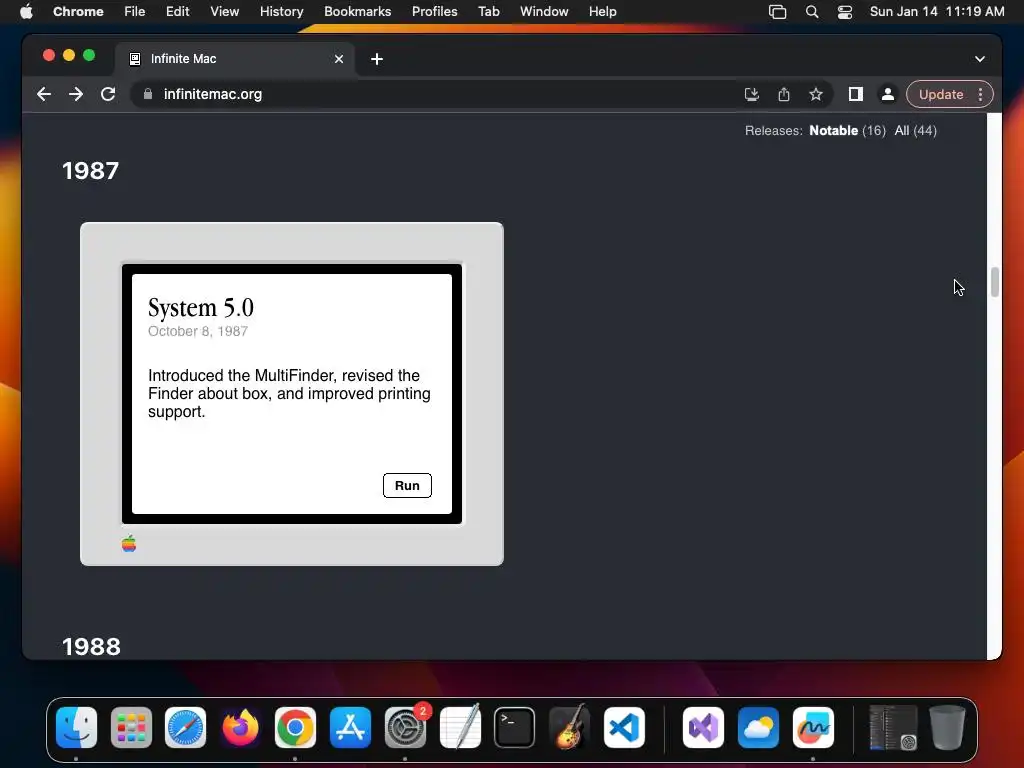Click the Stage Manager menu bar icon
This screenshot has height=768, width=1024.
777,12
